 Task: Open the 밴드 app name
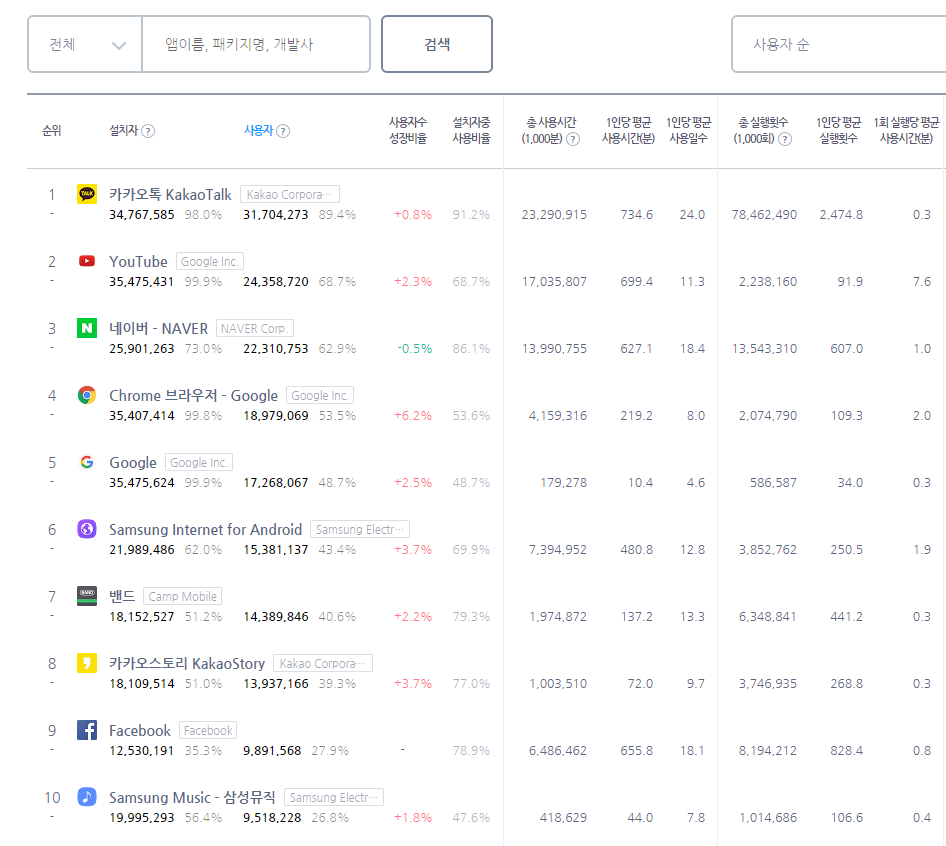(122, 596)
